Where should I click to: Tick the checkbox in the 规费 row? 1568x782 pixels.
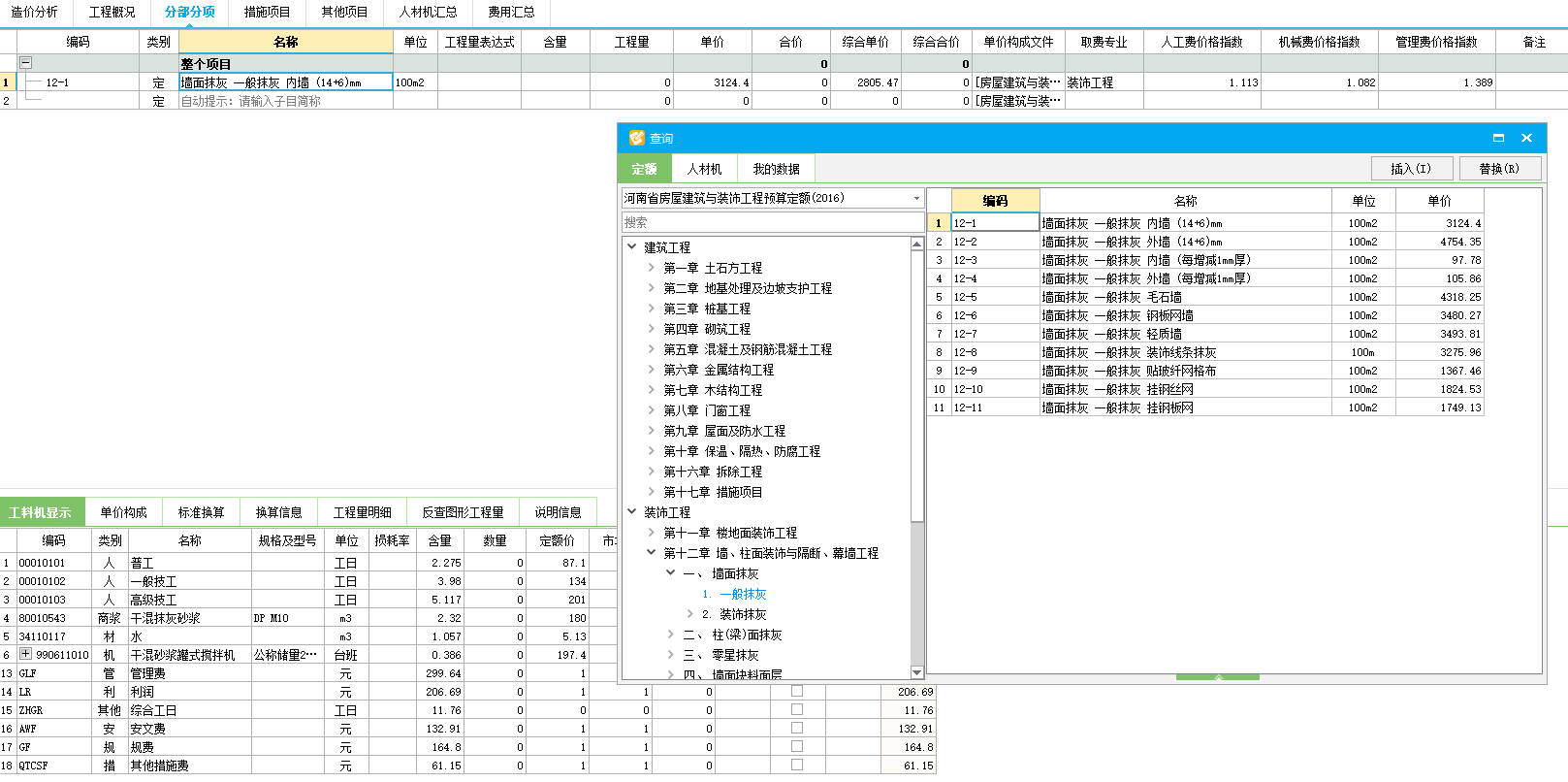click(x=797, y=746)
